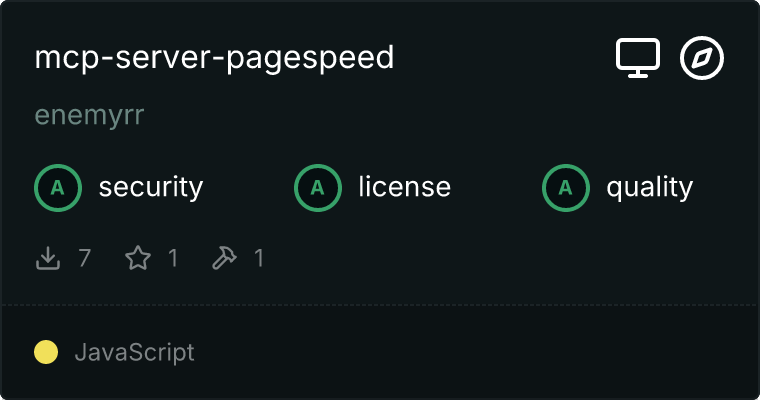Click the dashed divider above JavaScript
Viewport: 760px width, 400px height.
(x=380, y=305)
